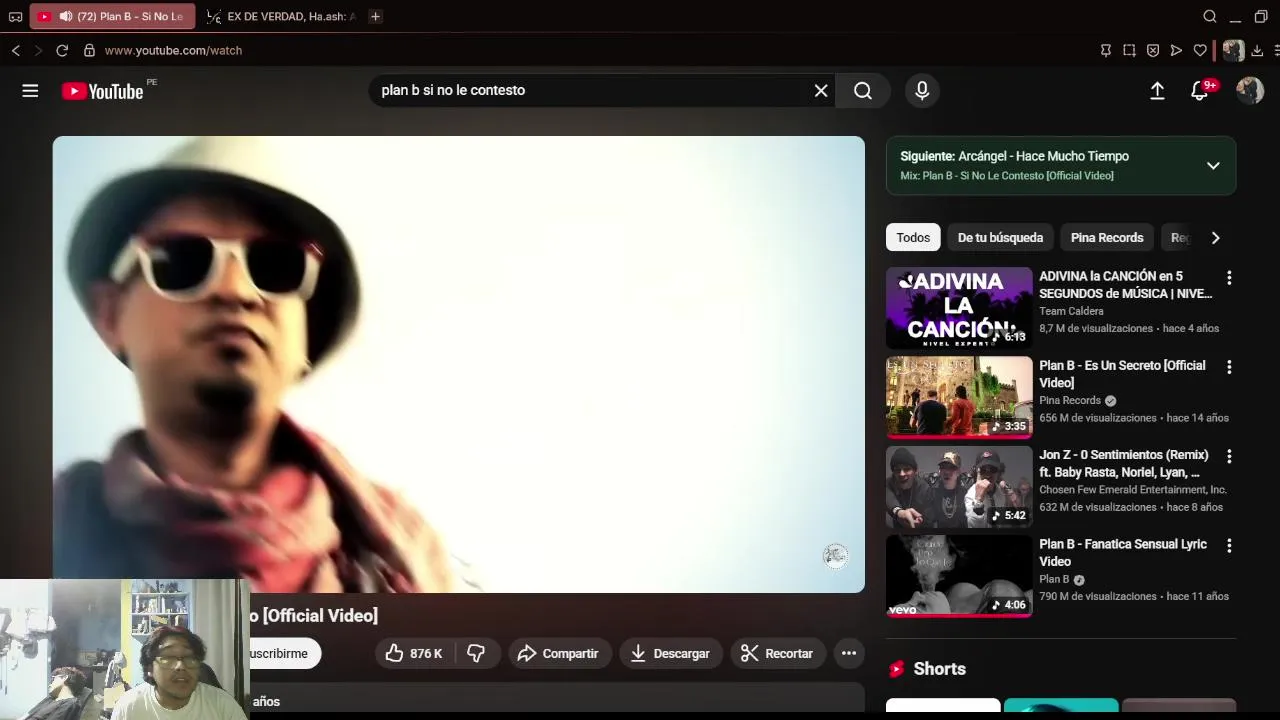This screenshot has height=720, width=1280.
Task: Open options for Es Un Secreto video
Action: tap(1229, 367)
